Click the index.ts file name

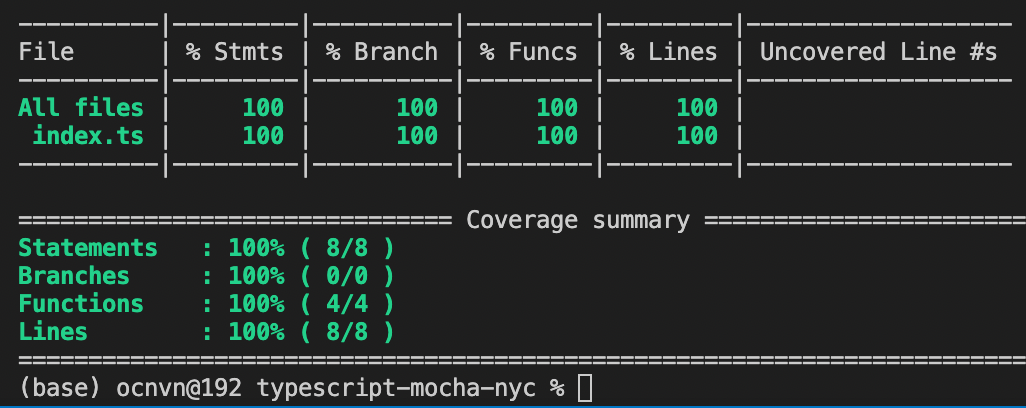pyautogui.click(x=88, y=136)
